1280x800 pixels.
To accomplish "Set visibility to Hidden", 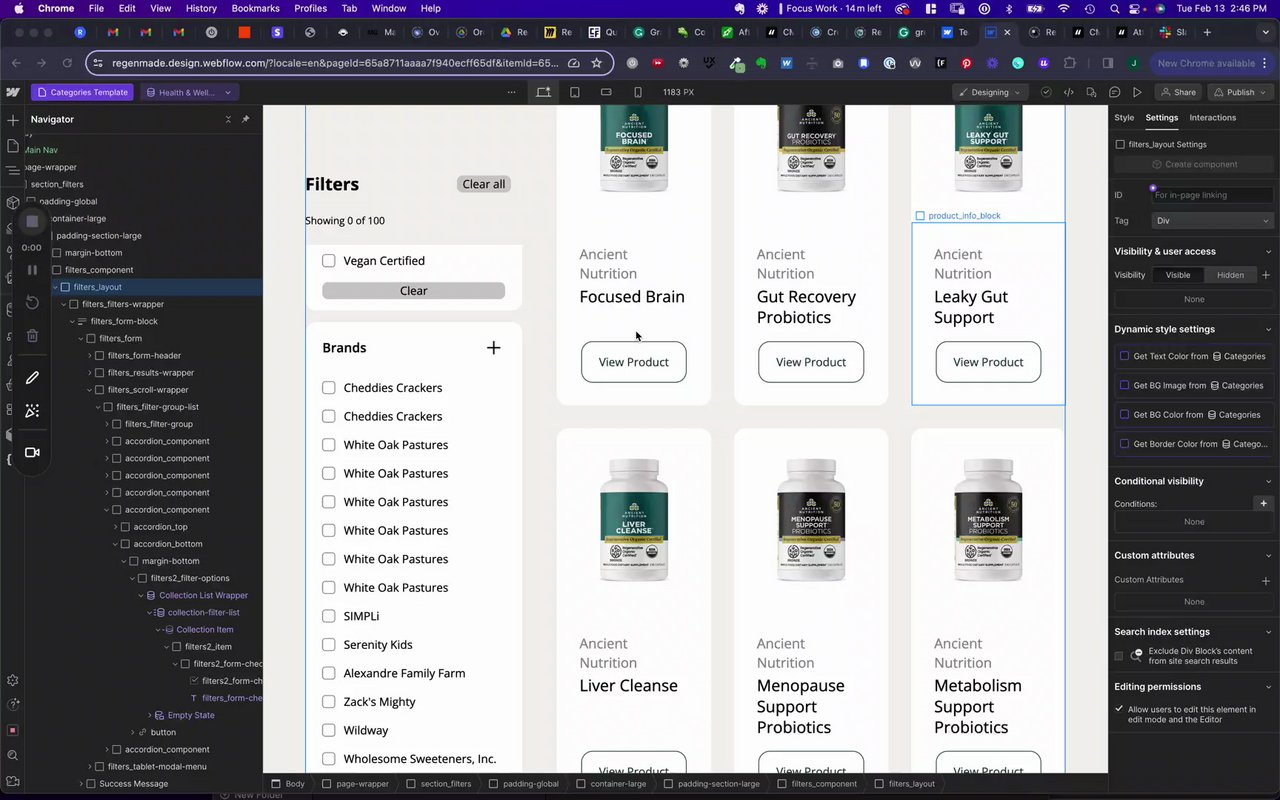I will [1230, 275].
